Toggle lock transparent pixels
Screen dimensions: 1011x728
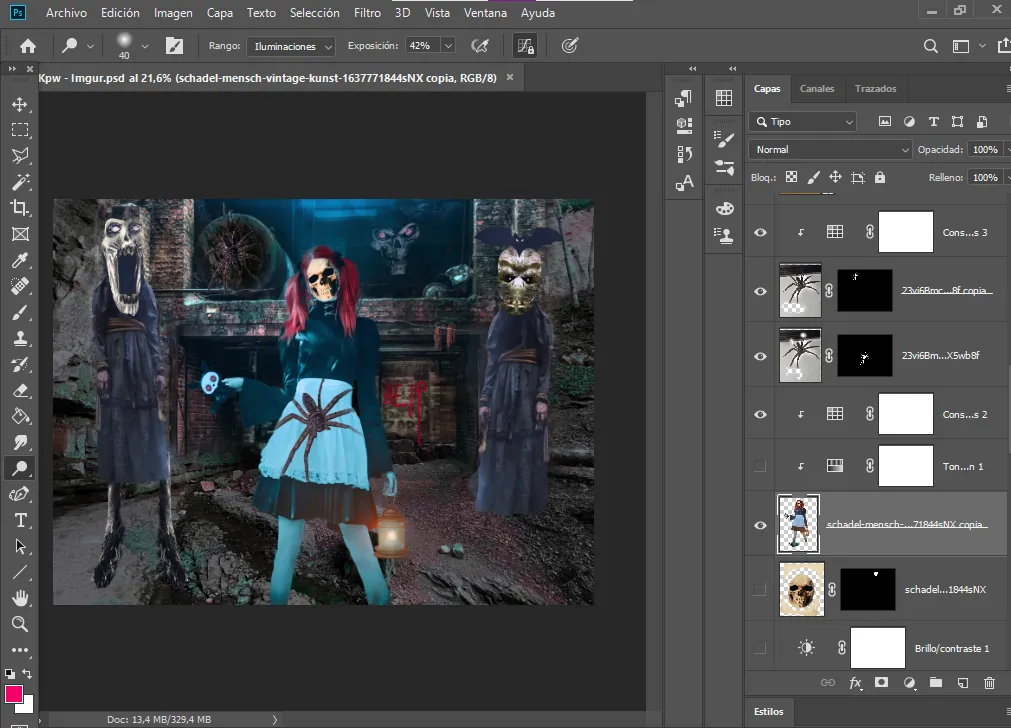[792, 177]
